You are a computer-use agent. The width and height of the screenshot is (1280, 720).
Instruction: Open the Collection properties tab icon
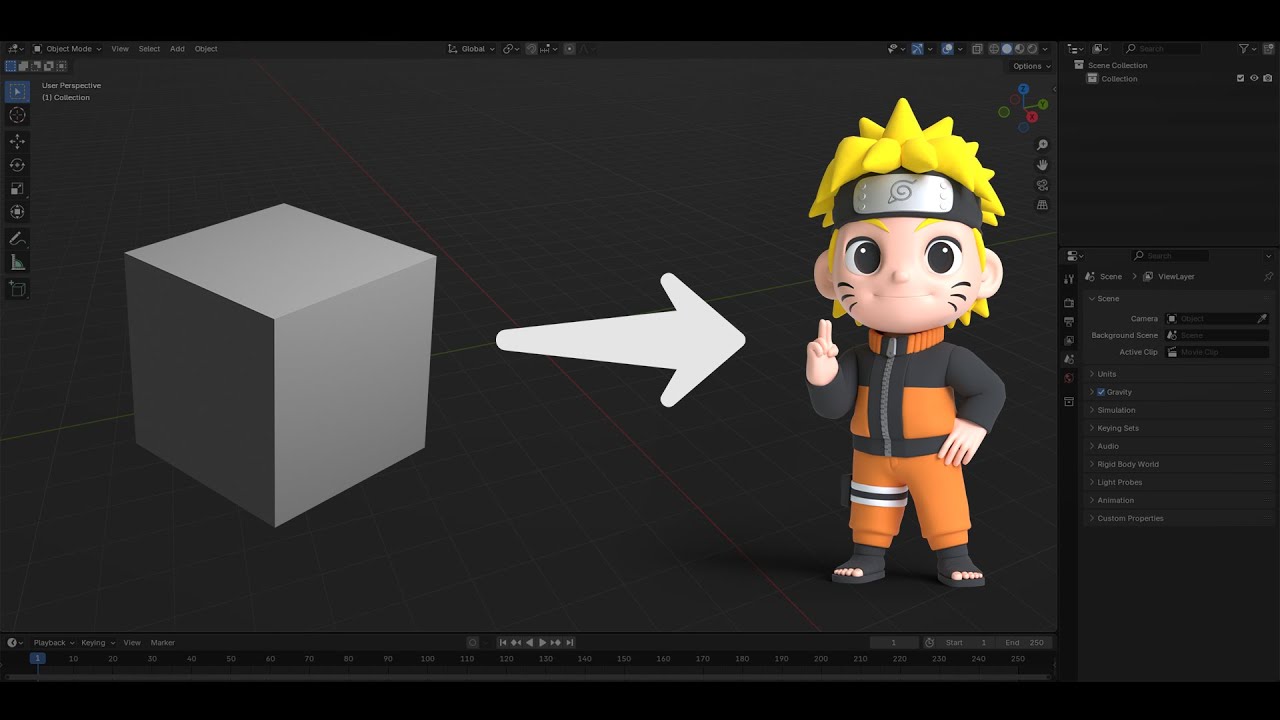pos(1069,402)
